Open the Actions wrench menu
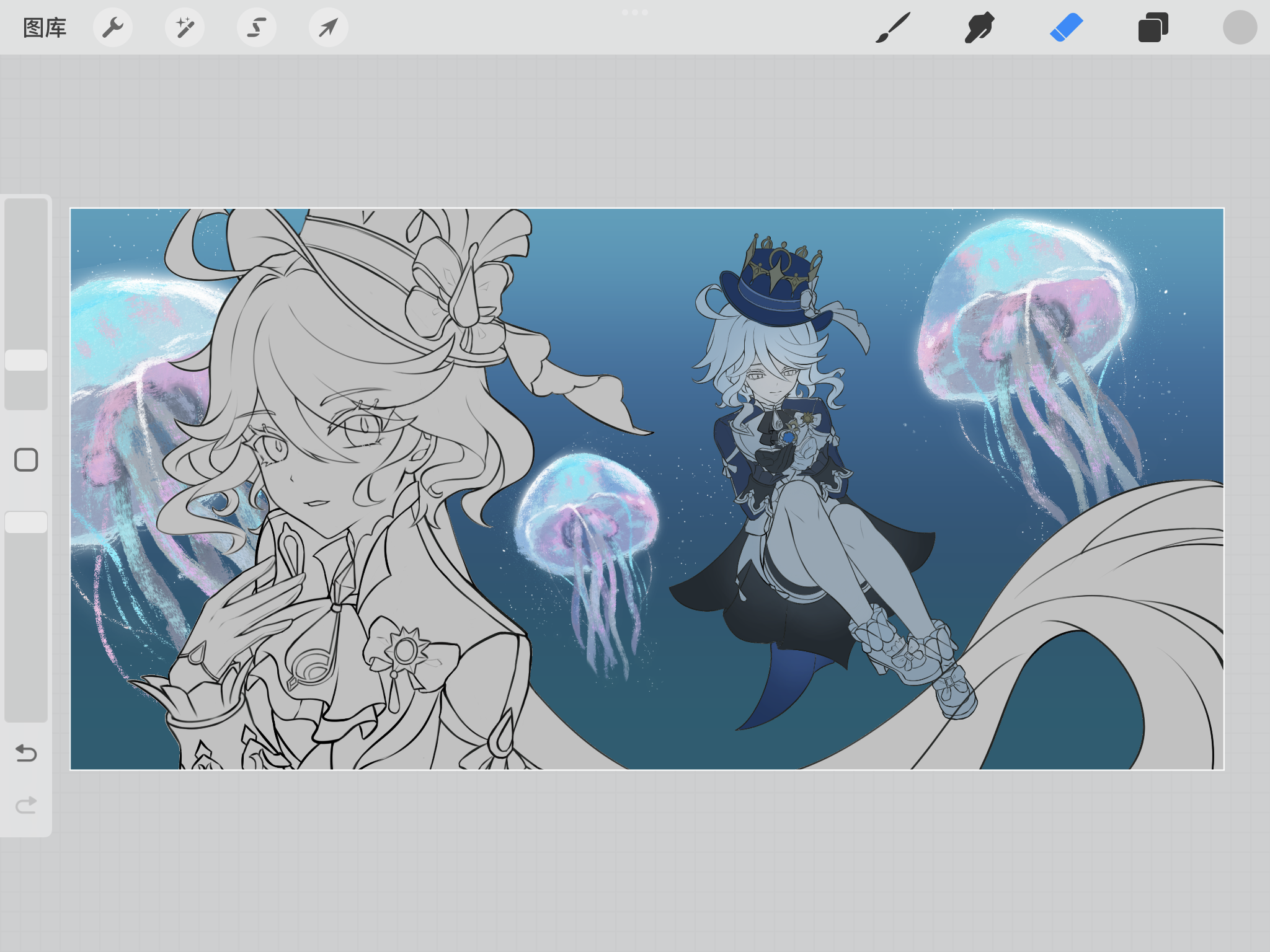1270x952 pixels. [x=113, y=28]
